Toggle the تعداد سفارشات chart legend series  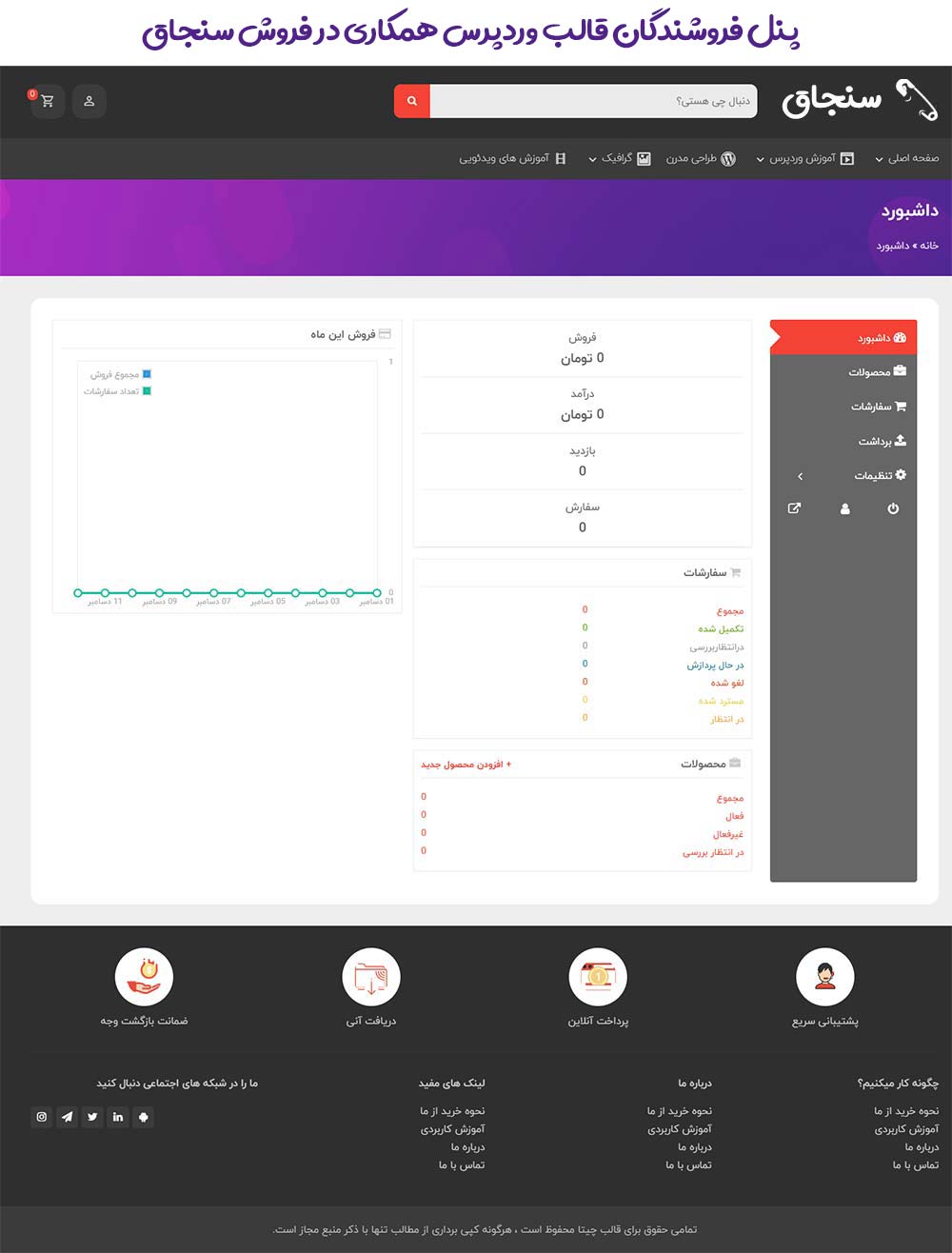tap(117, 391)
